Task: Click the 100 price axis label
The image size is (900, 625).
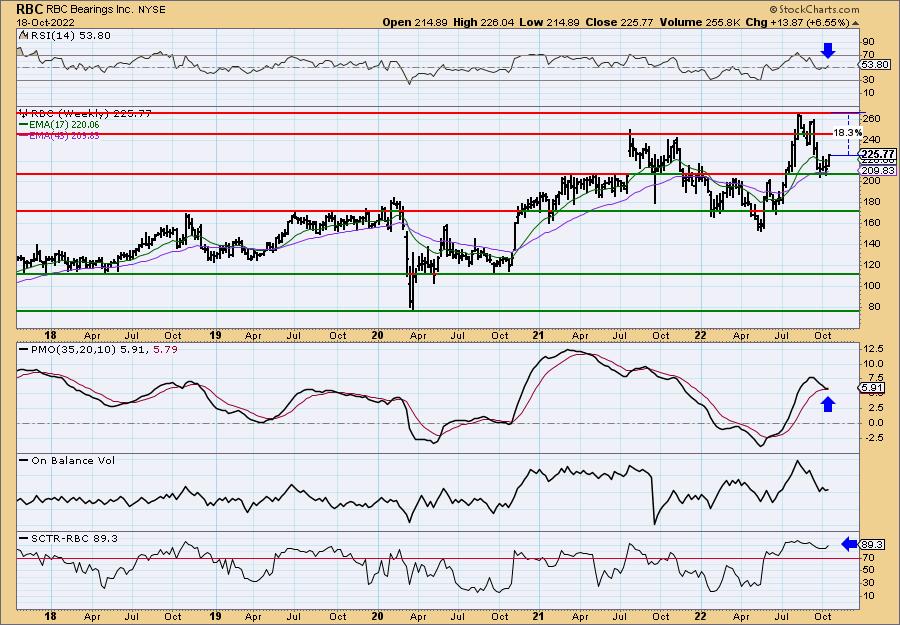Action: pyautogui.click(x=871, y=286)
